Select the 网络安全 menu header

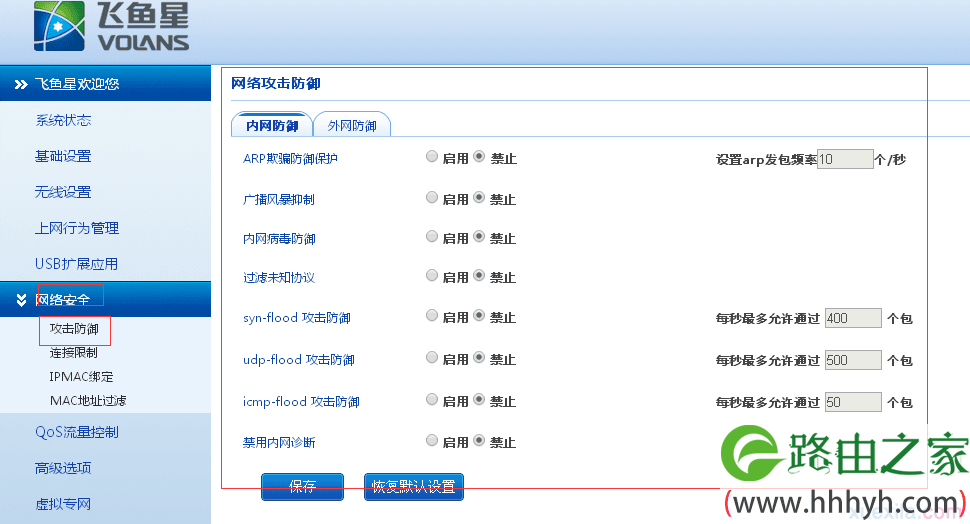(105, 299)
